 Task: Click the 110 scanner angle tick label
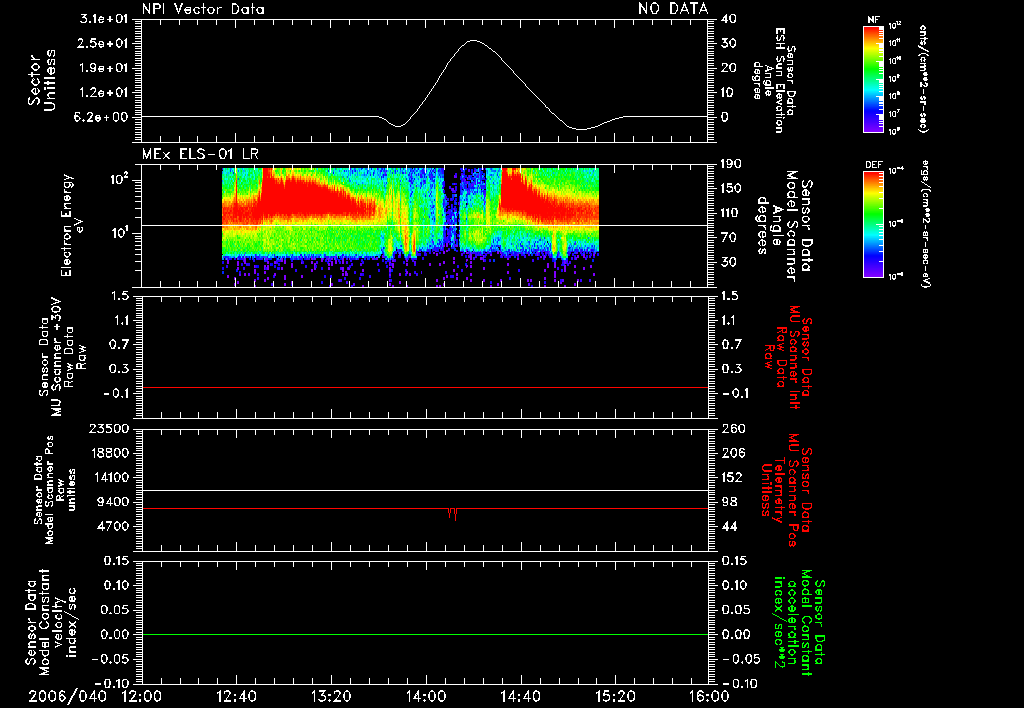731,213
